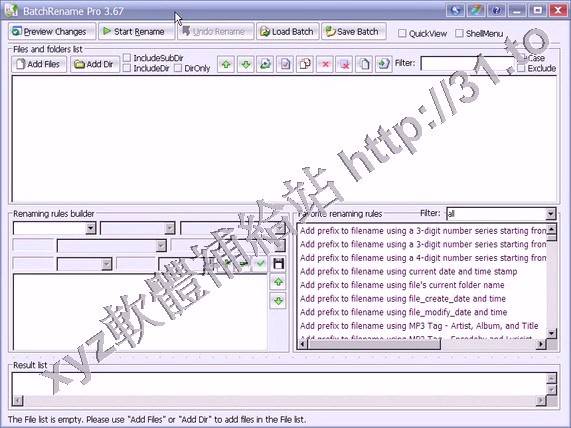Open small dropdown in third builder row

click(106, 264)
